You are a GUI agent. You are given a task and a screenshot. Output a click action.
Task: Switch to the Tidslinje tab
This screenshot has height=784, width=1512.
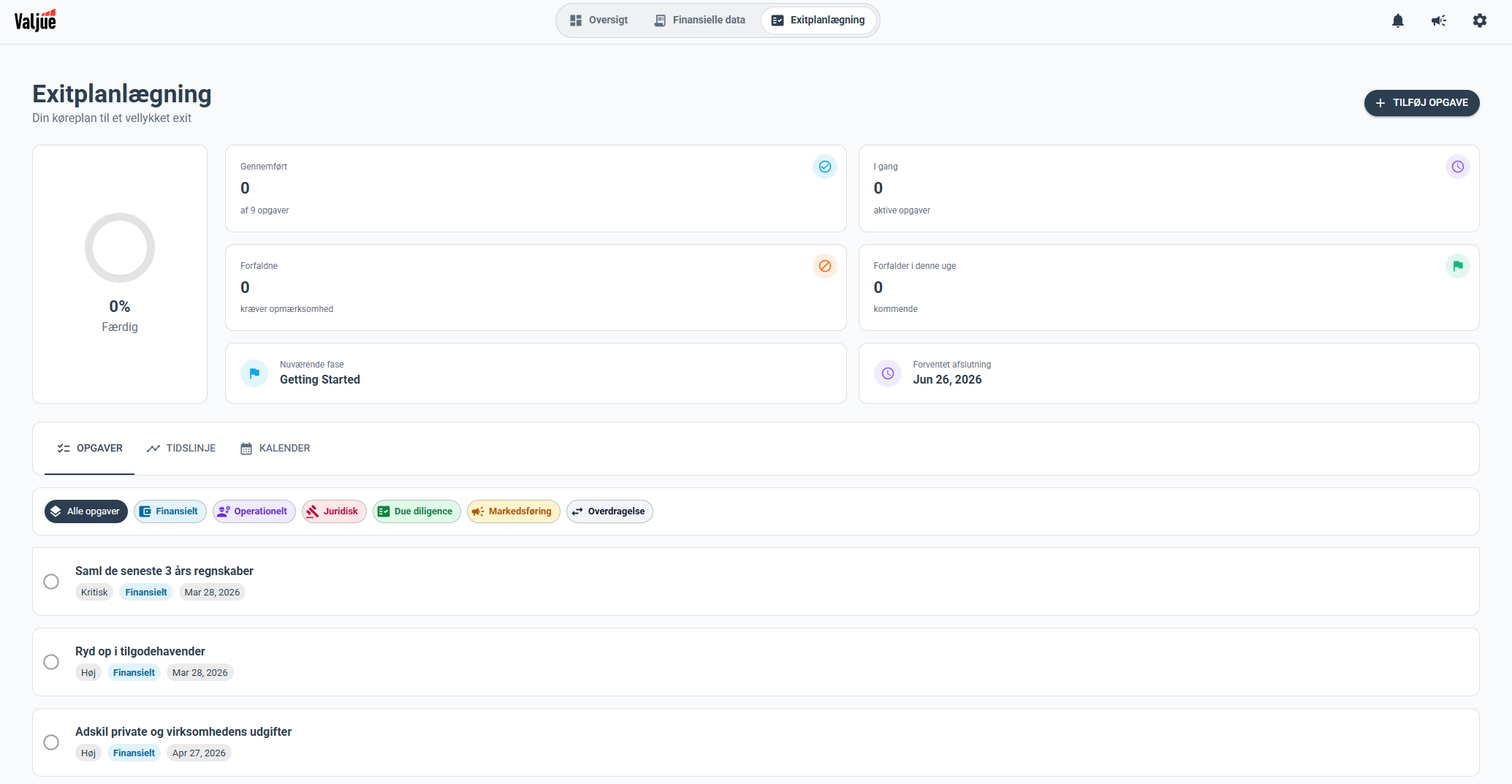click(181, 449)
